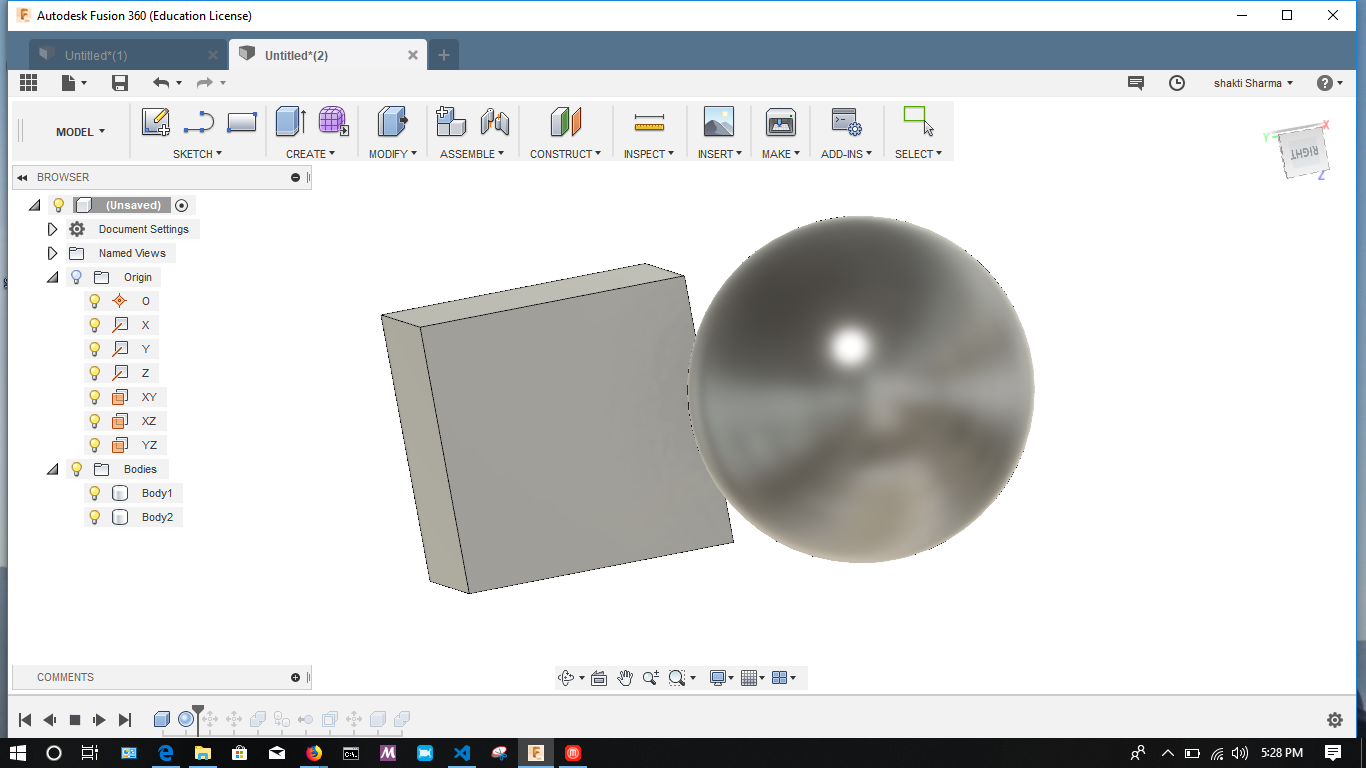Add a comment with the plus icon
Screen dimensions: 1366x768
(296, 677)
